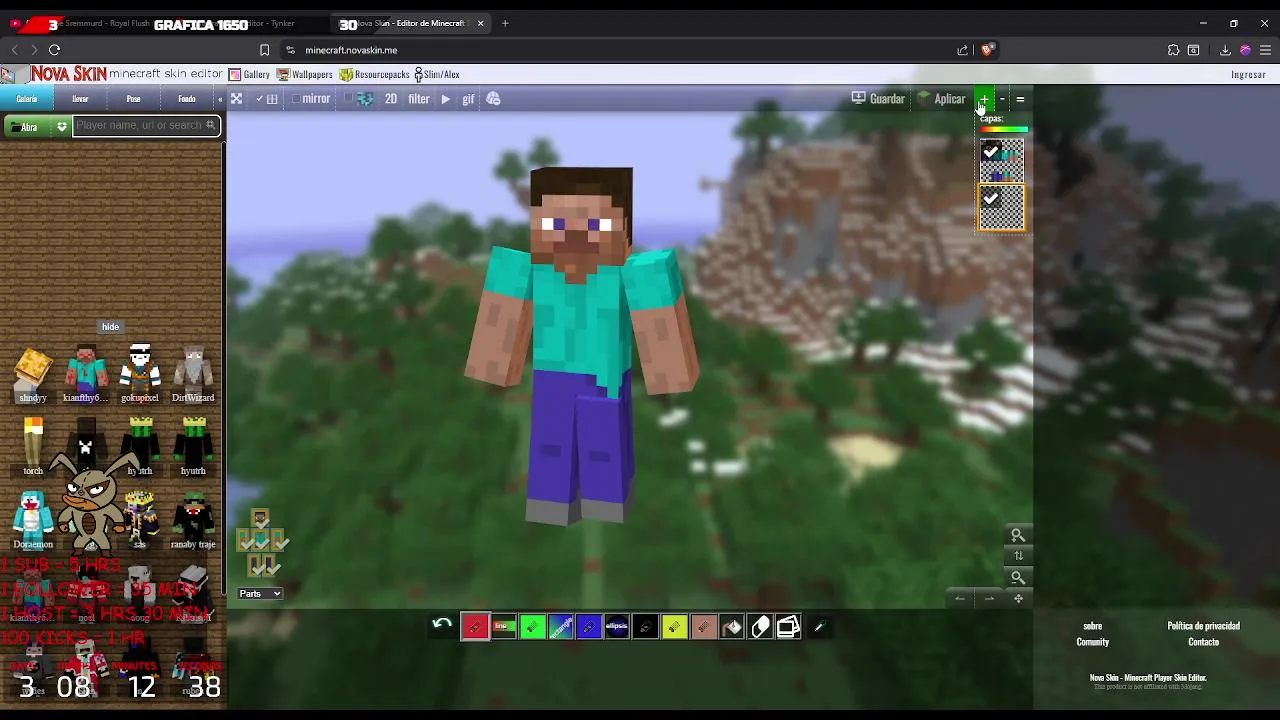Open the Galeria tab
This screenshot has width=1280, height=720.
click(27, 98)
